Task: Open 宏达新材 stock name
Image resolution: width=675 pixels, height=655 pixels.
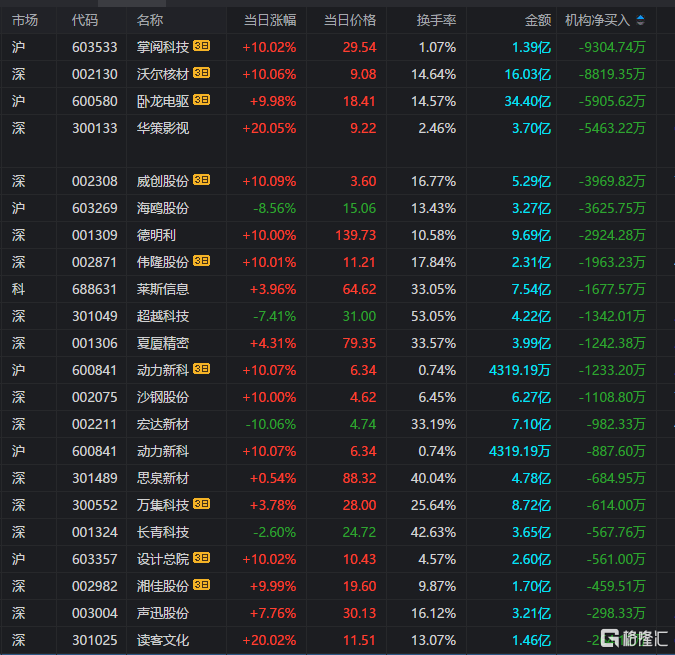Action: pyautogui.click(x=163, y=424)
